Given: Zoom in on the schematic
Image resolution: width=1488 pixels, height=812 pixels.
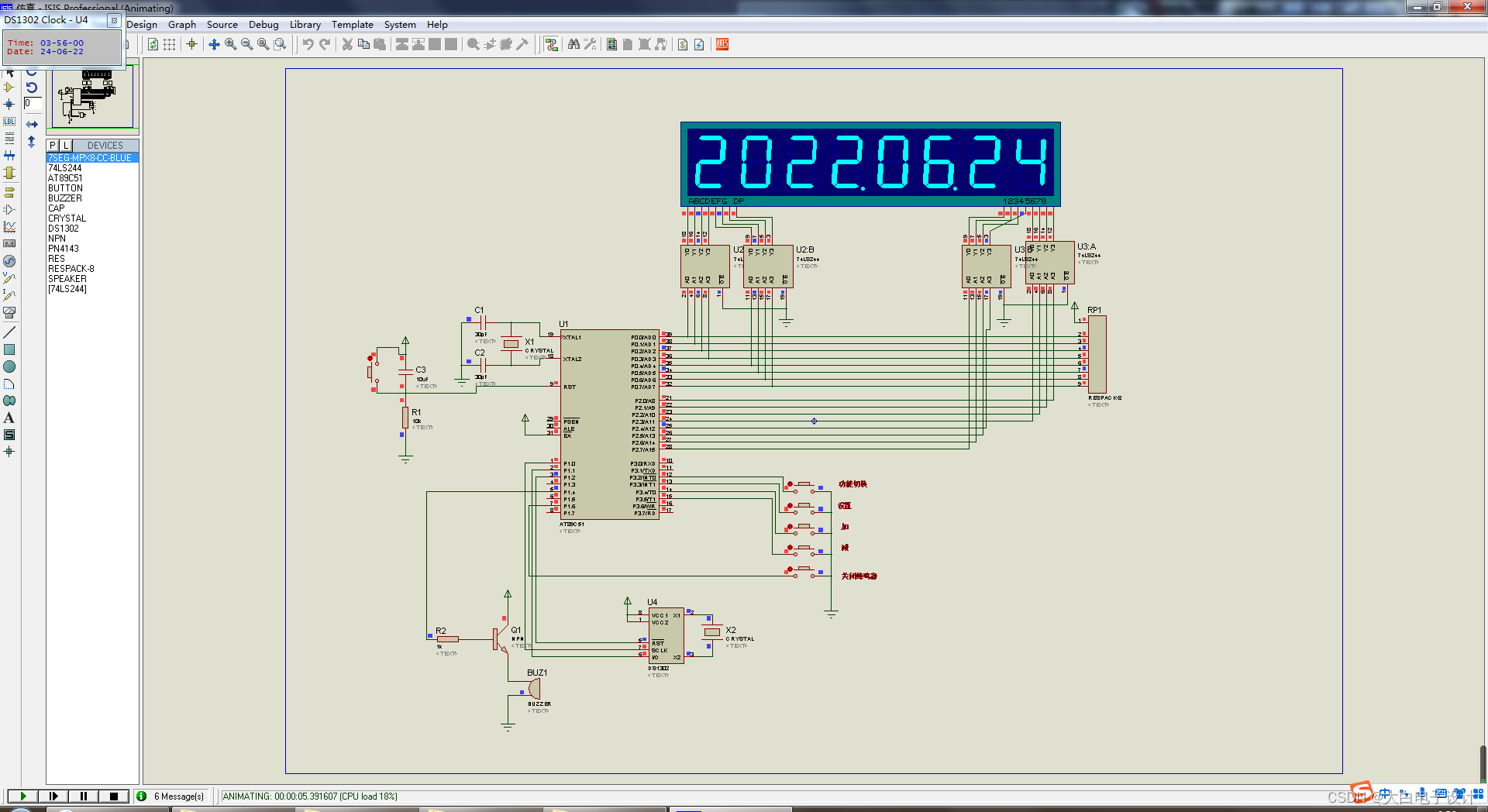Looking at the screenshot, I should 230,45.
